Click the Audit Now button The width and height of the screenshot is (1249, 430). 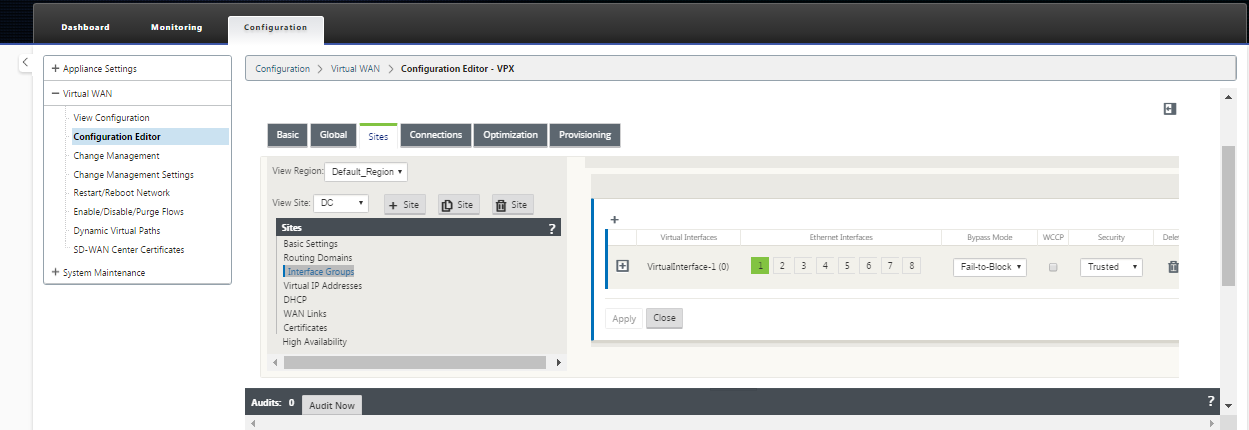click(332, 405)
